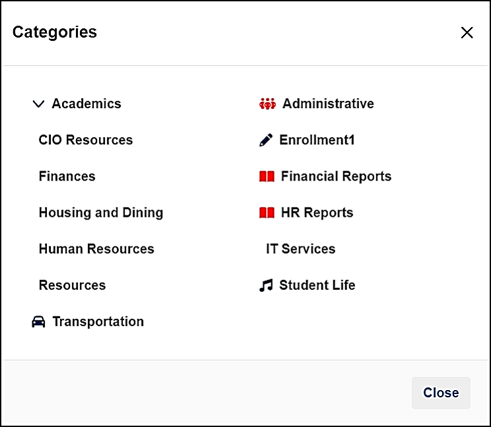491x427 pixels.
Task: Open the IT Services category
Action: [300, 249]
